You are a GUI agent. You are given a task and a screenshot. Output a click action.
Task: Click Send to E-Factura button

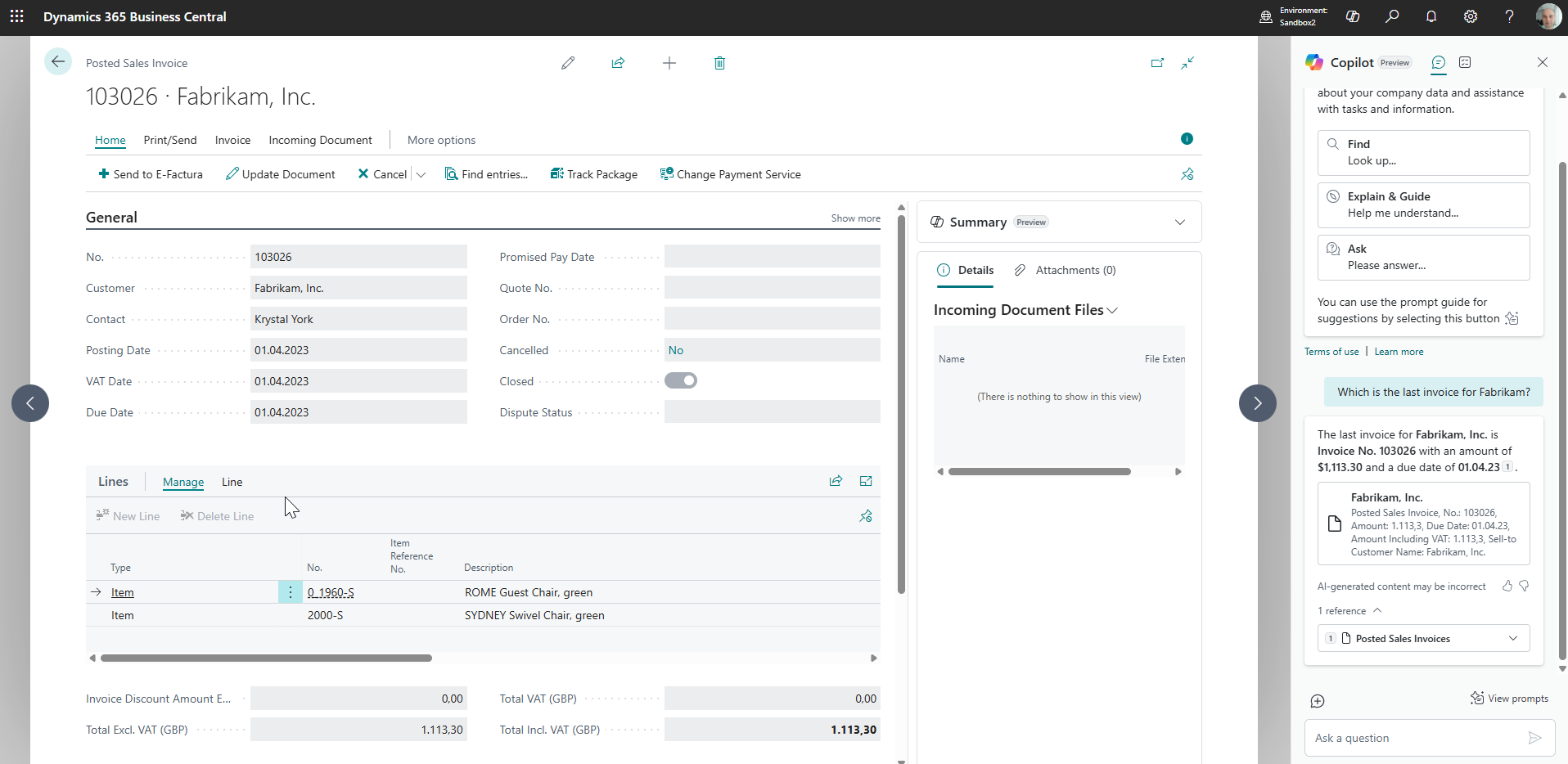point(151,174)
